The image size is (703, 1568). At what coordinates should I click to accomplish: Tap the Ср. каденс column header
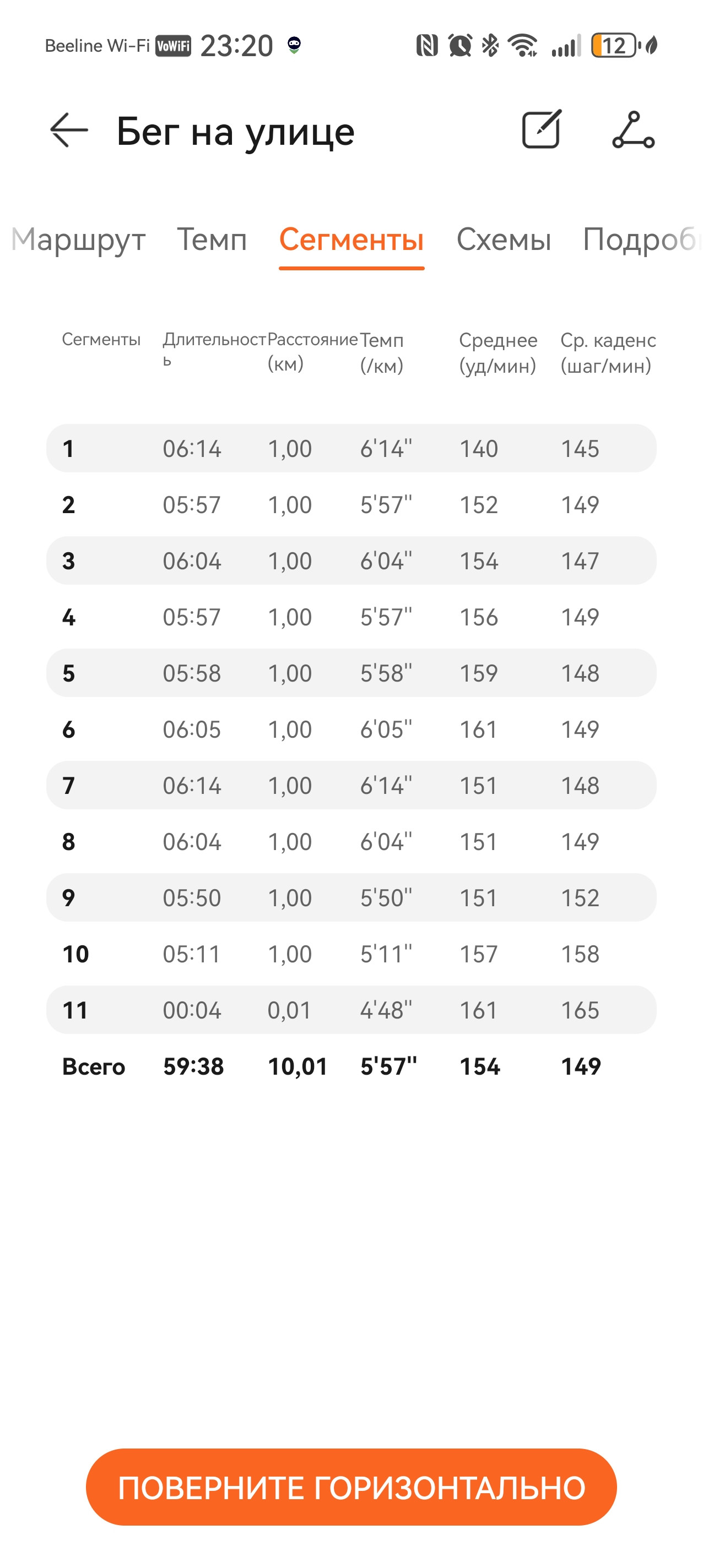point(608,352)
